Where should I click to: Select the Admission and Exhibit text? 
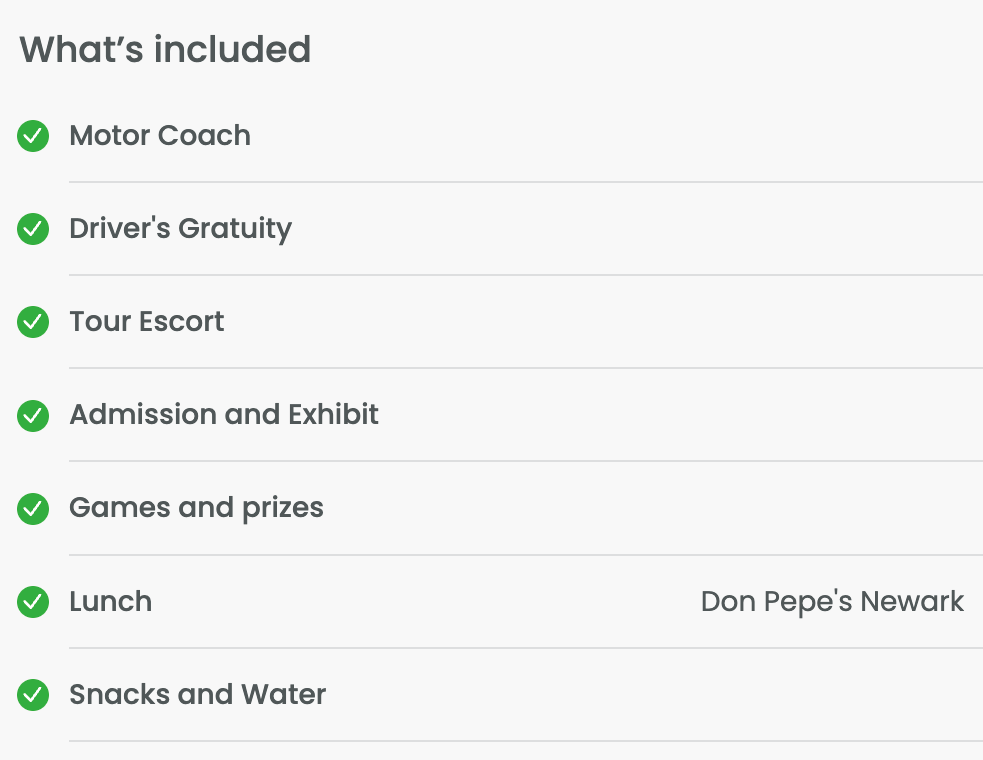point(224,414)
